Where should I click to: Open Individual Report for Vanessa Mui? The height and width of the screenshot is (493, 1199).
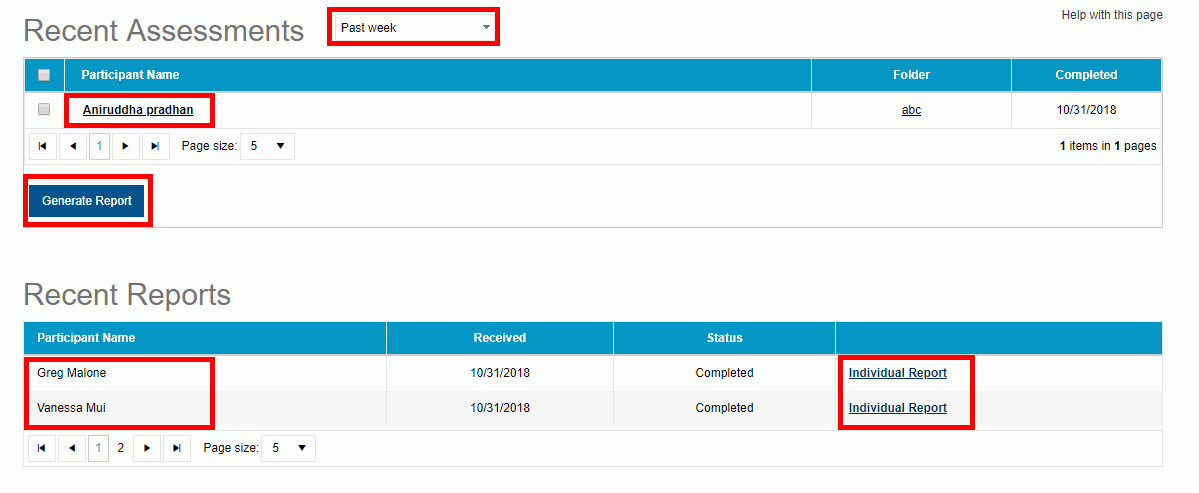coord(898,408)
